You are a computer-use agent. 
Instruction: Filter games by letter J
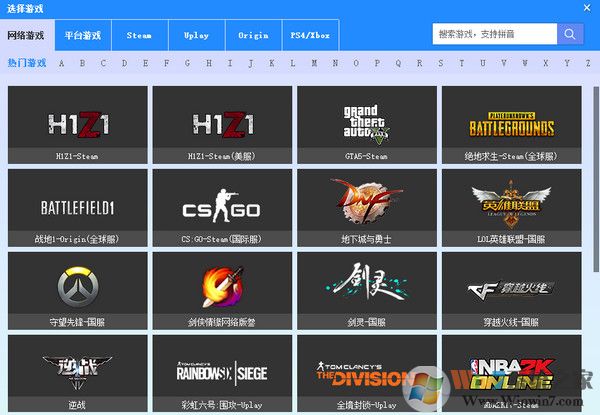[251, 63]
